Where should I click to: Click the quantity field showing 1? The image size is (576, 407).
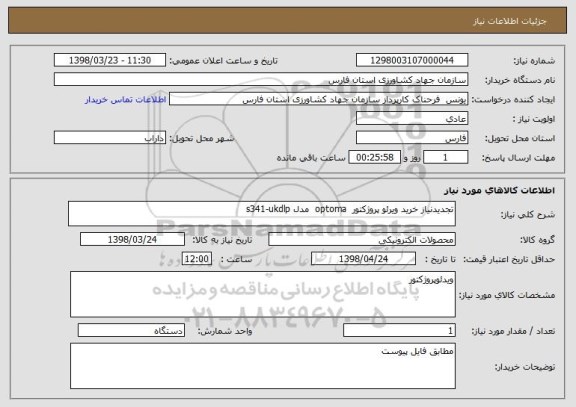(399, 331)
